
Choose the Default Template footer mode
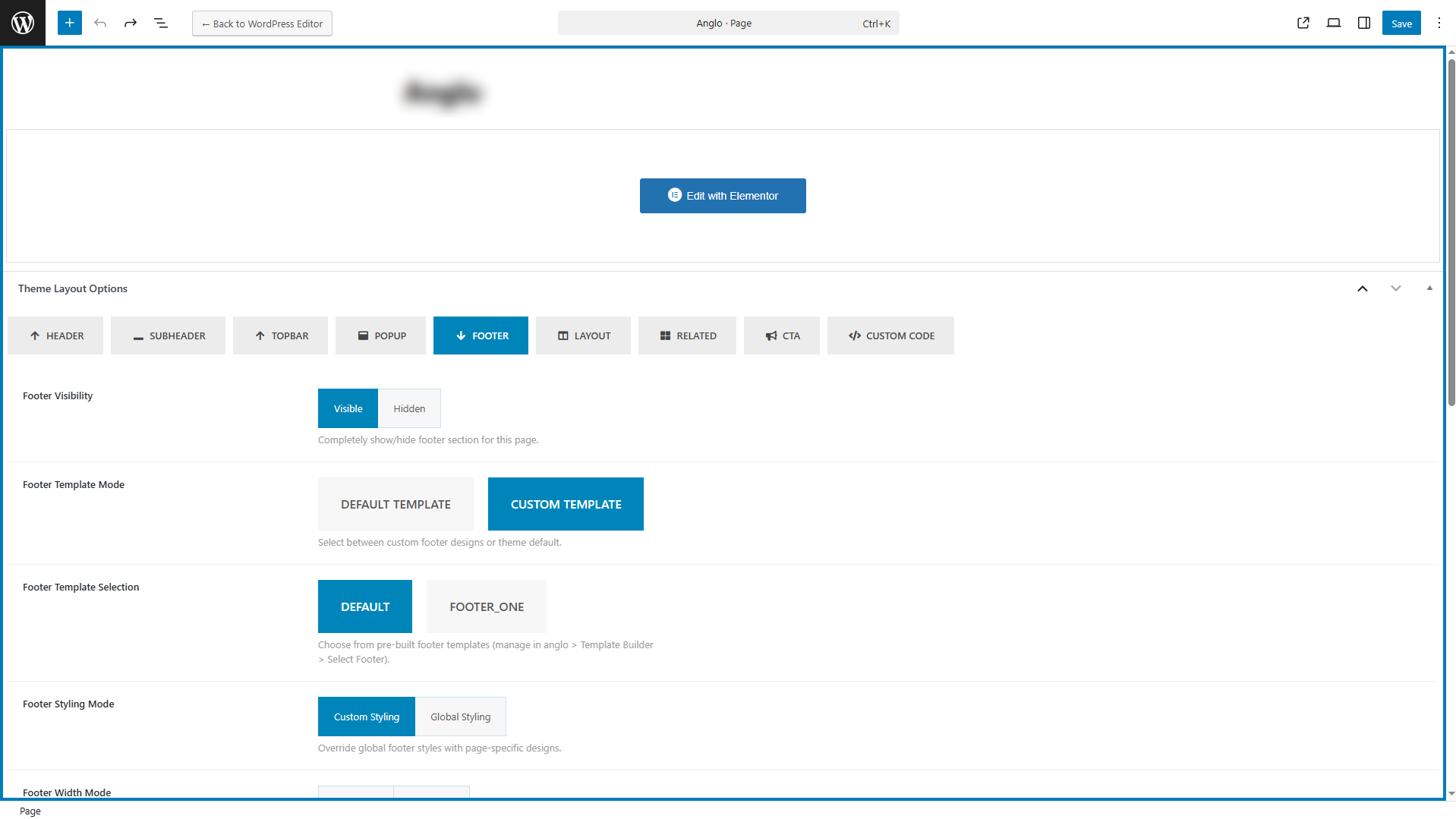396,504
